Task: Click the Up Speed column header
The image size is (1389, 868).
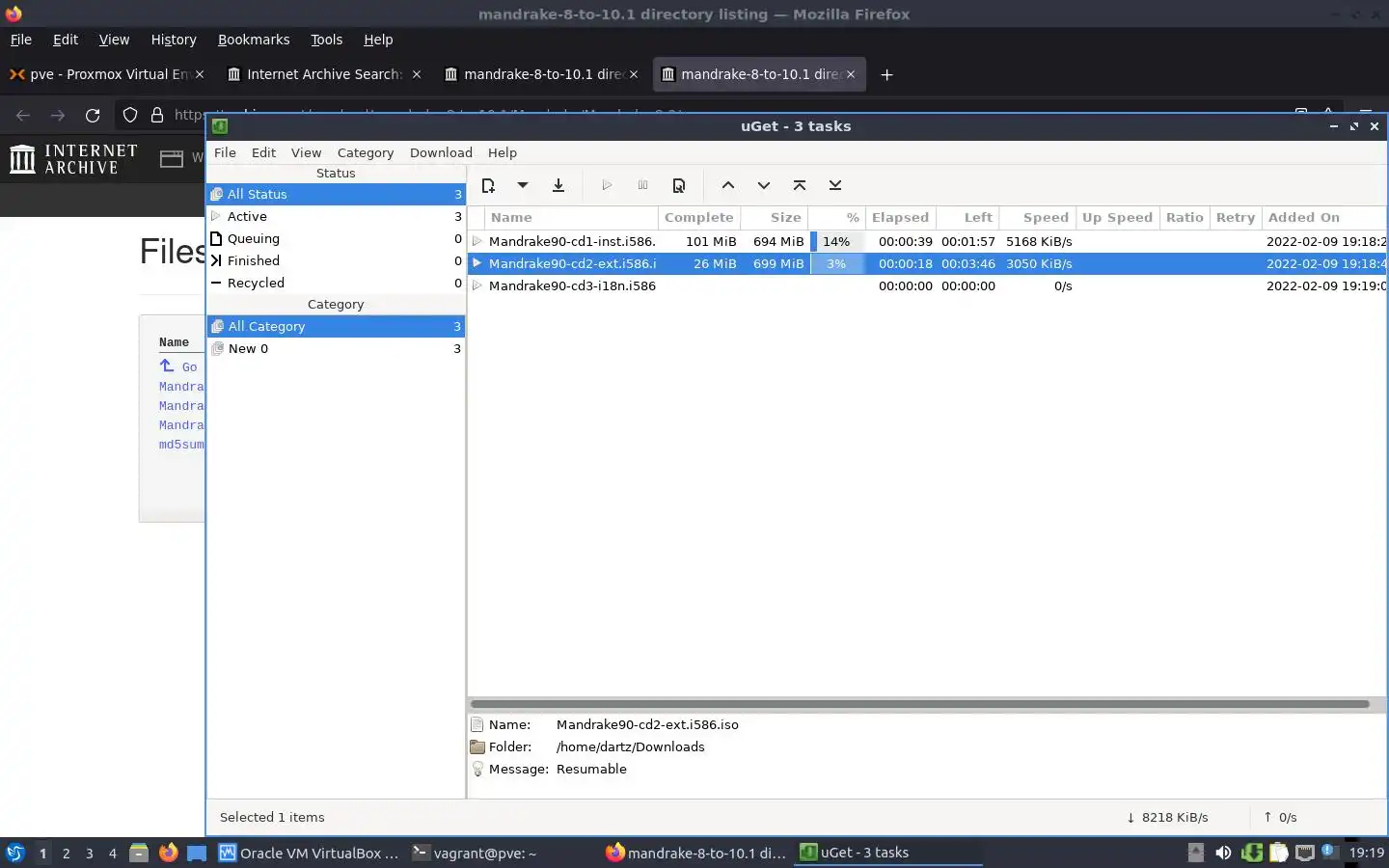Action: point(1117,217)
